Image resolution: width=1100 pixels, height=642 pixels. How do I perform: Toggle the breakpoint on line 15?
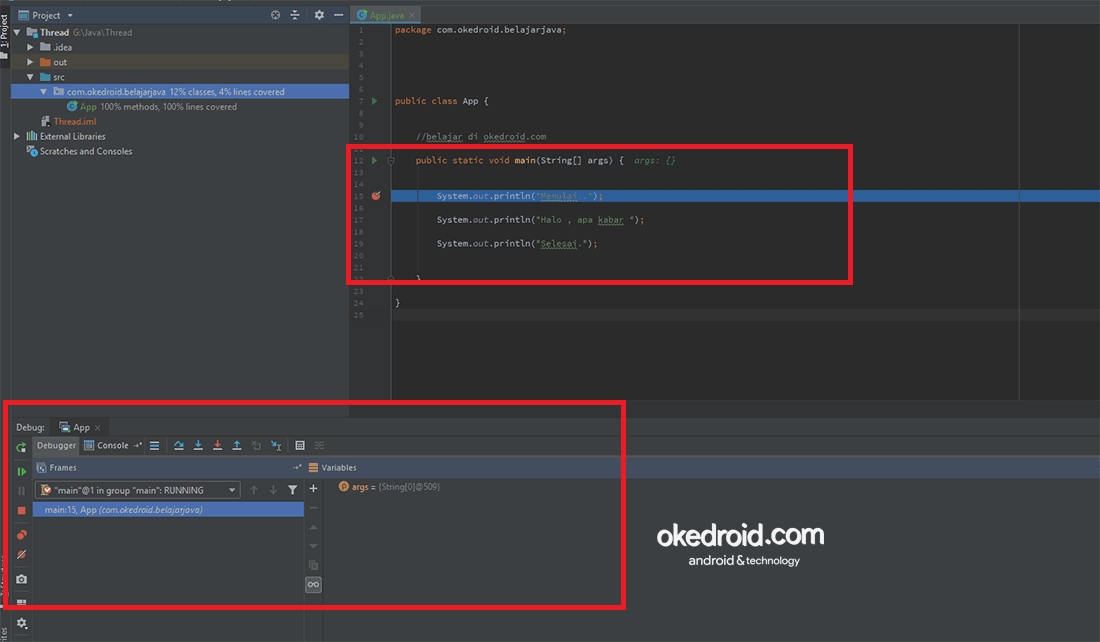click(x=375, y=195)
